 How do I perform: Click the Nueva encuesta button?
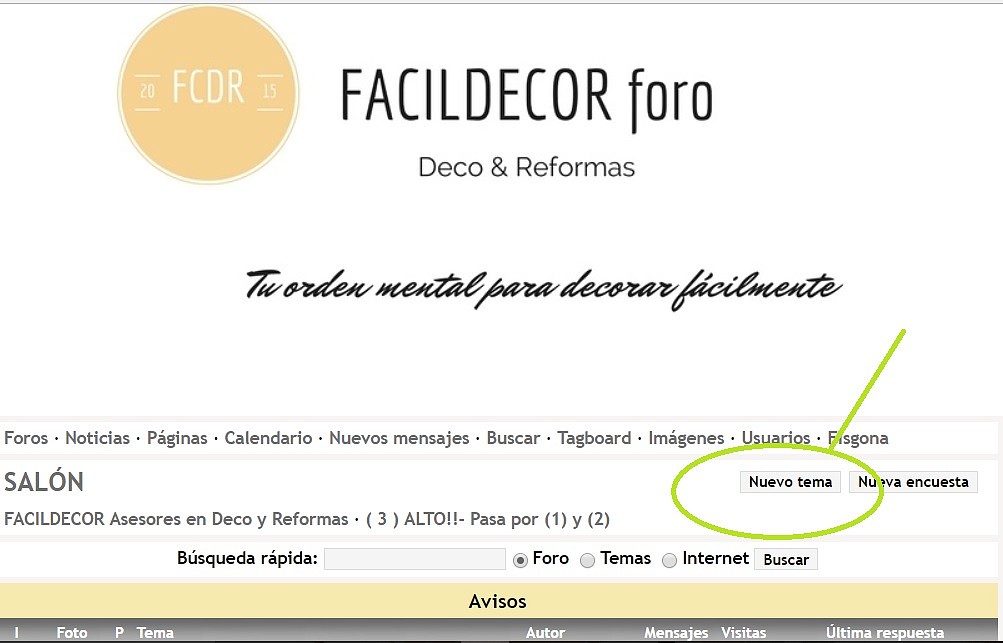point(913,482)
